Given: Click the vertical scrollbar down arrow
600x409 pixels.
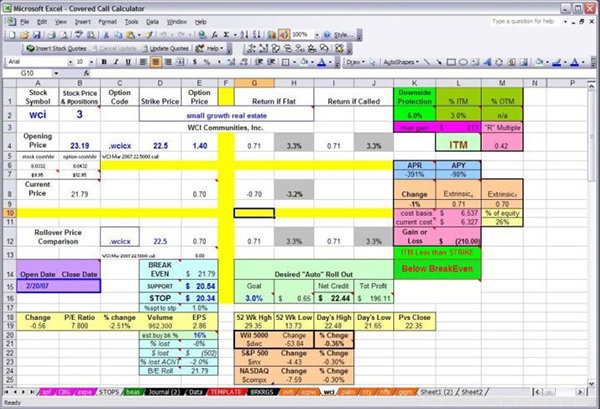Looking at the screenshot, I should click(592, 382).
